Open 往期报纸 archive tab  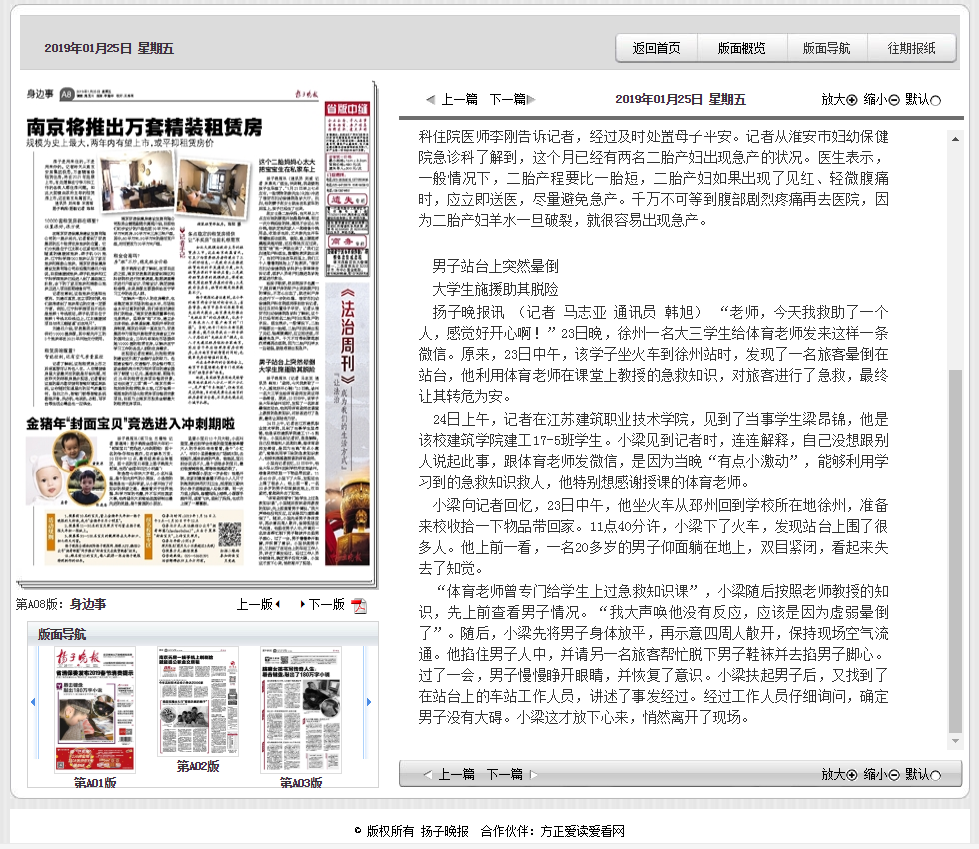[911, 48]
